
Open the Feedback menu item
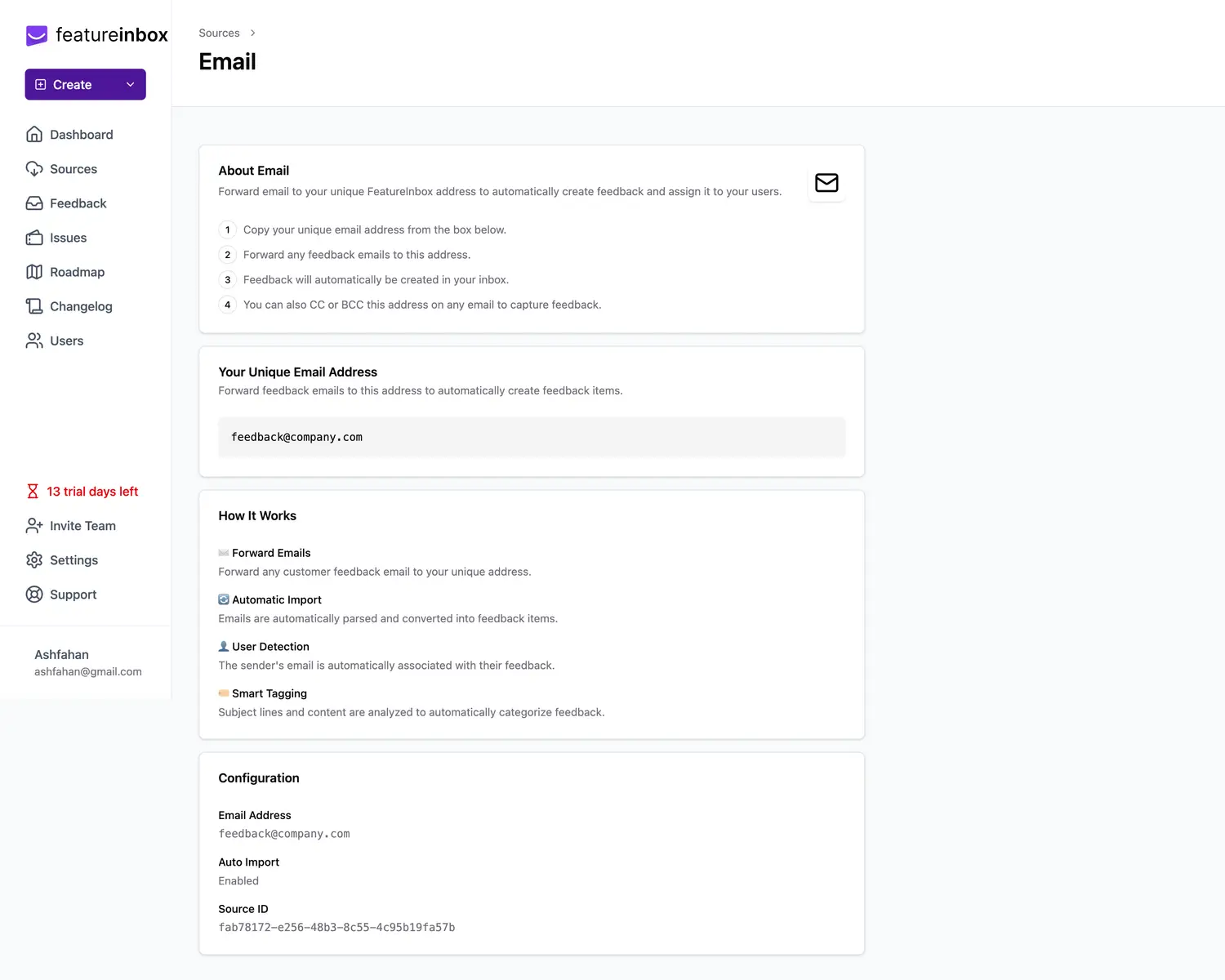point(78,203)
